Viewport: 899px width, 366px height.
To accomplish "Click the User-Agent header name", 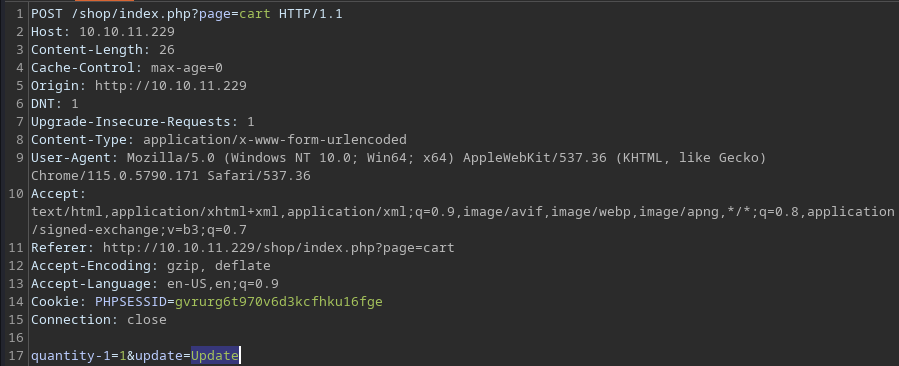I will 71,157.
